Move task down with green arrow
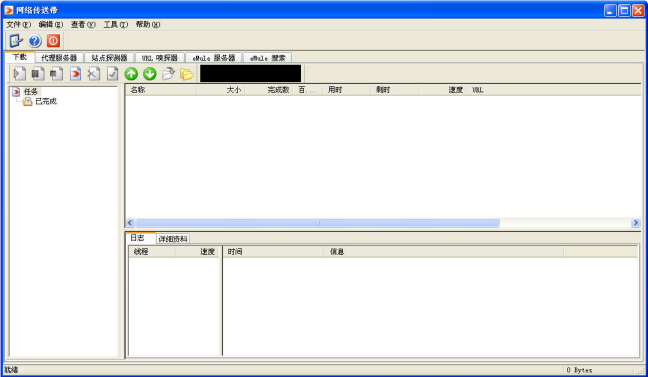Viewport: 648px width, 377px height. click(x=150, y=74)
